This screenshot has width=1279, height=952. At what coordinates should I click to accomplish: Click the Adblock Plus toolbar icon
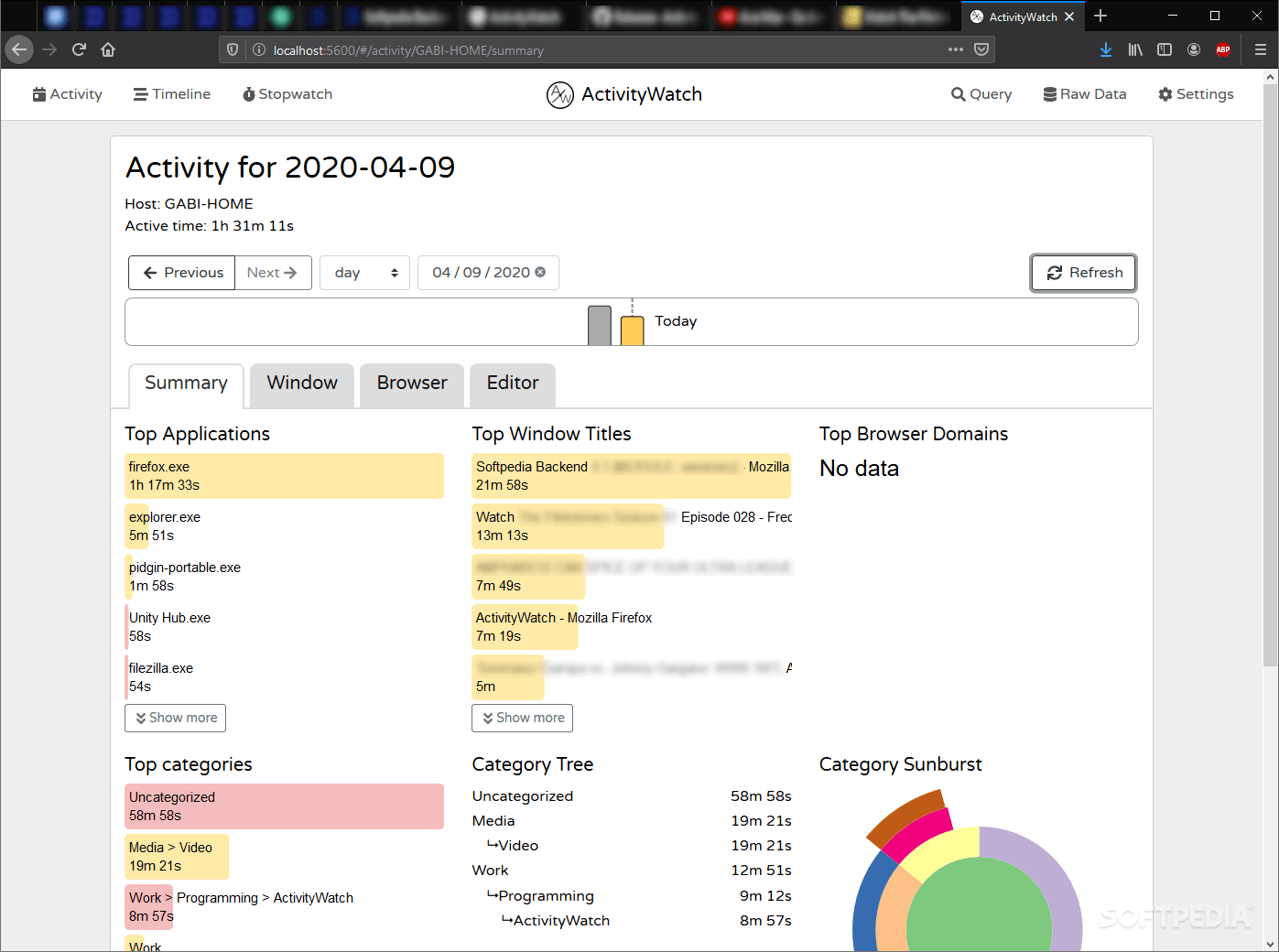coord(1223,49)
